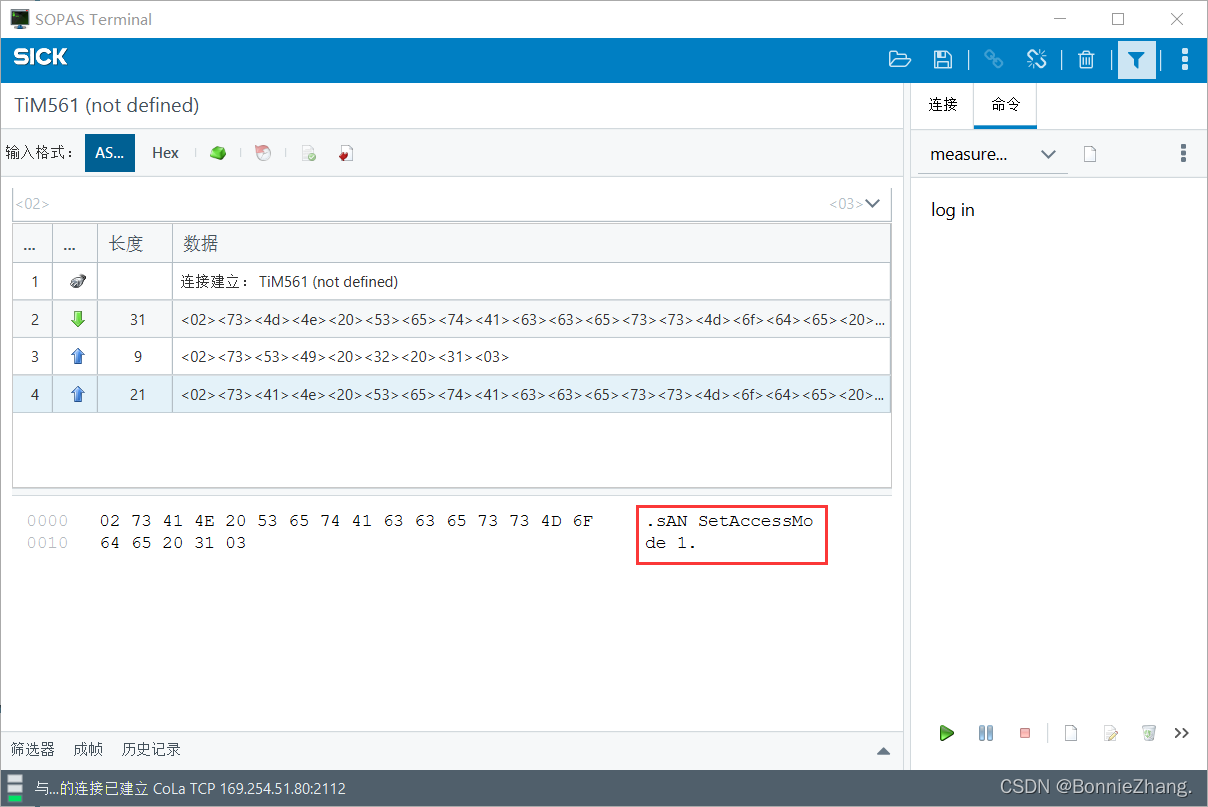Switch to the 命令 tab

click(x=1006, y=104)
